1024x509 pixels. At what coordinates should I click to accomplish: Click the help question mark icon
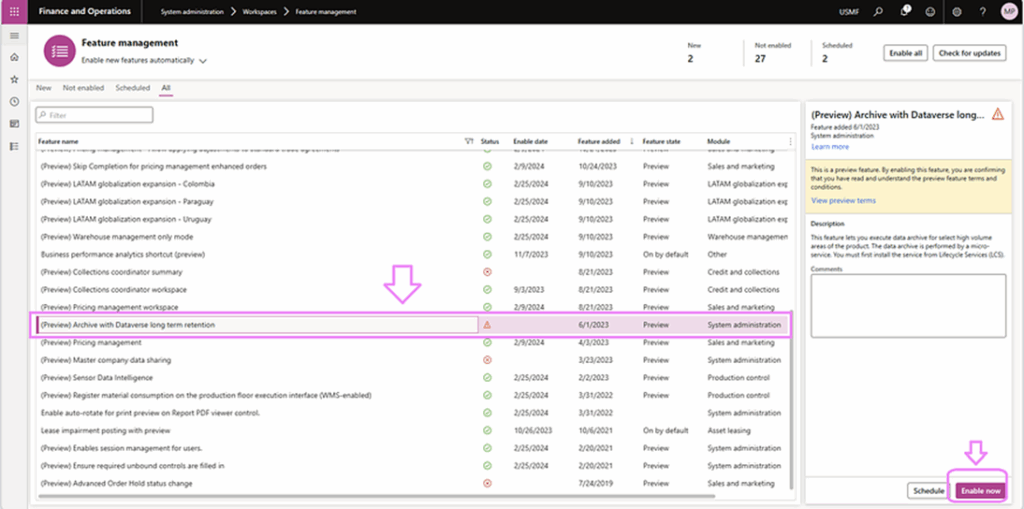(x=981, y=11)
